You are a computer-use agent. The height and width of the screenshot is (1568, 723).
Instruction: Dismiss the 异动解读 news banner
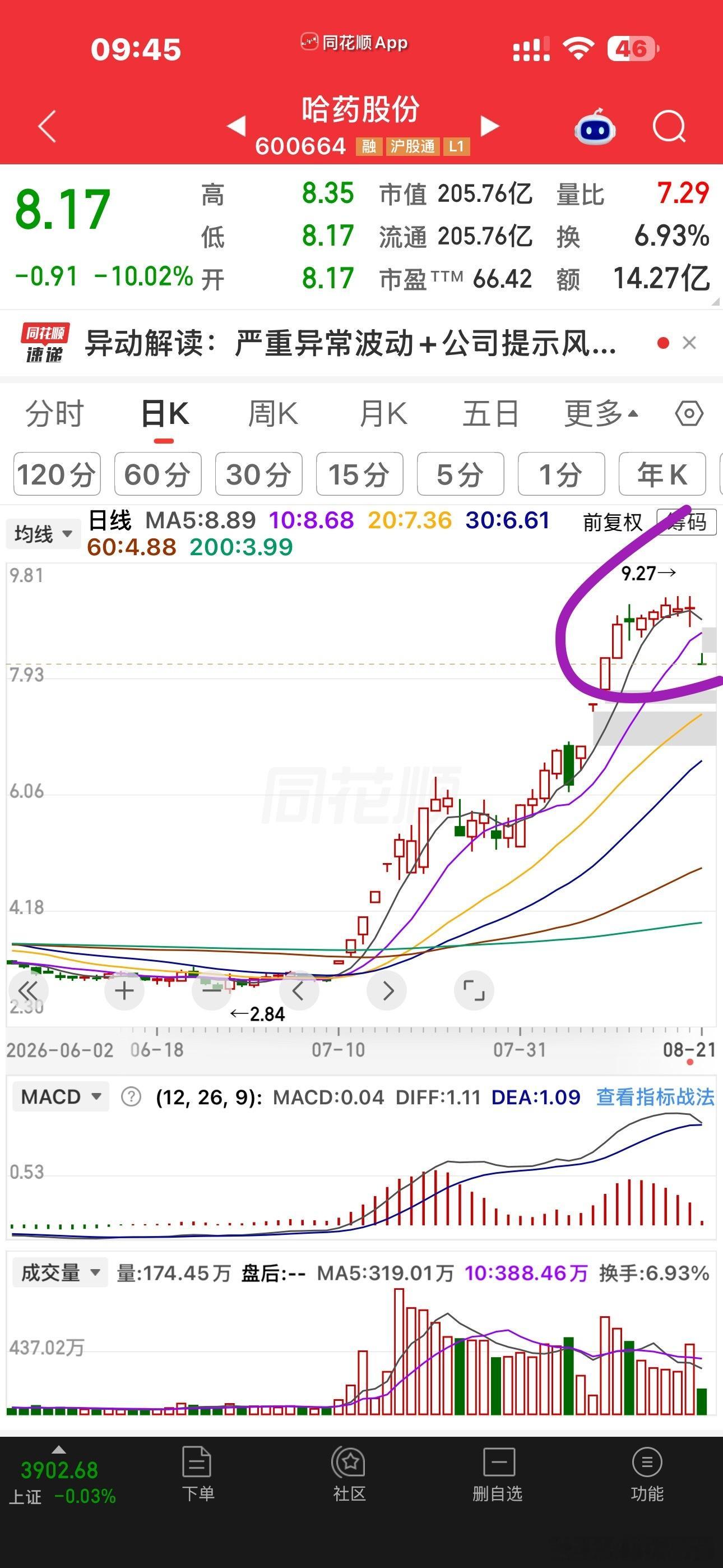pyautogui.click(x=689, y=343)
